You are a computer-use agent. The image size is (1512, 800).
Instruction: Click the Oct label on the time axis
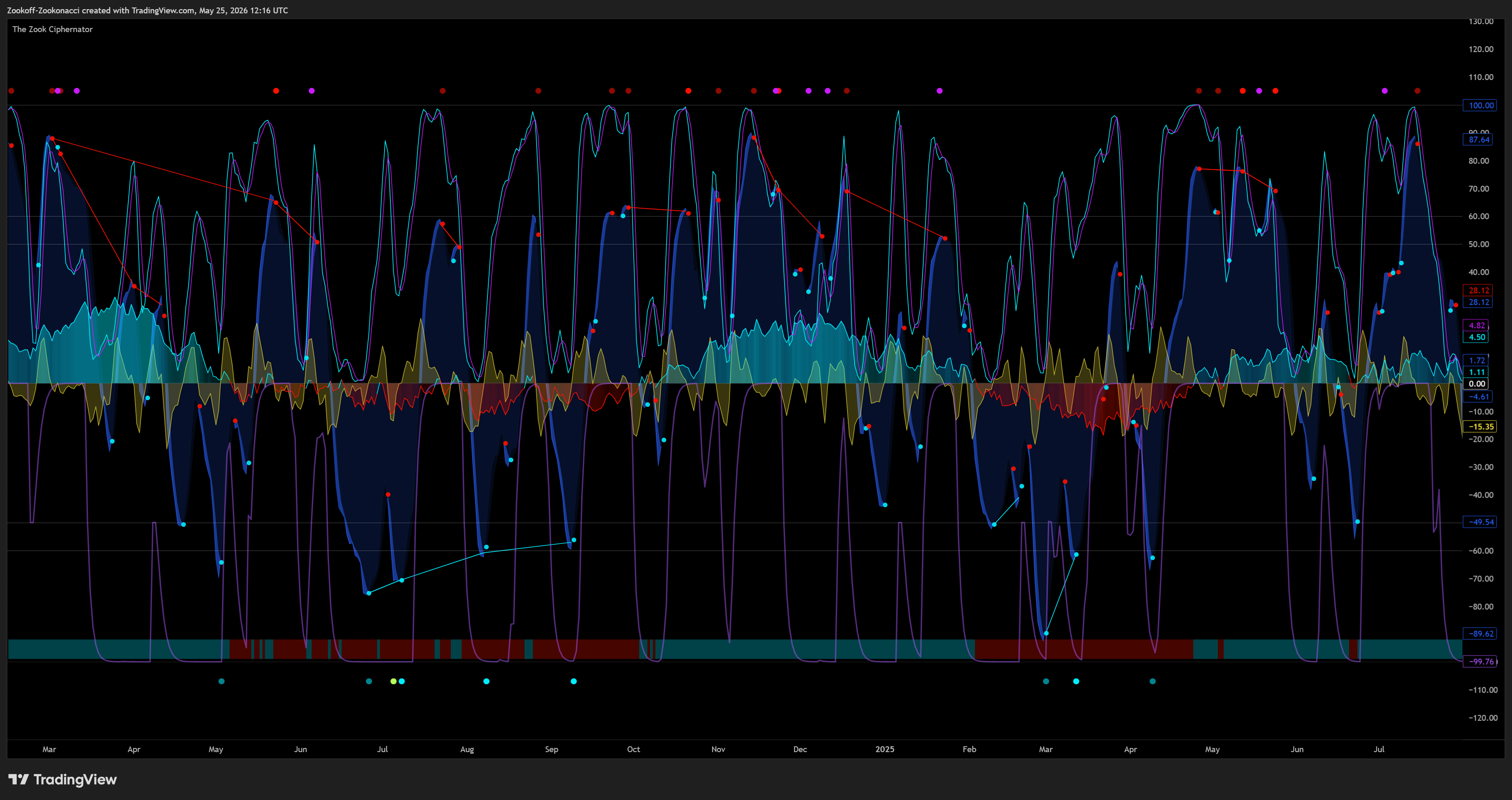click(x=633, y=750)
